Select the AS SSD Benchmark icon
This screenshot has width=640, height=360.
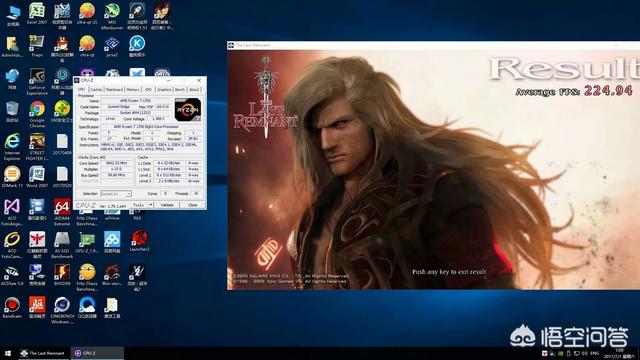(62, 245)
